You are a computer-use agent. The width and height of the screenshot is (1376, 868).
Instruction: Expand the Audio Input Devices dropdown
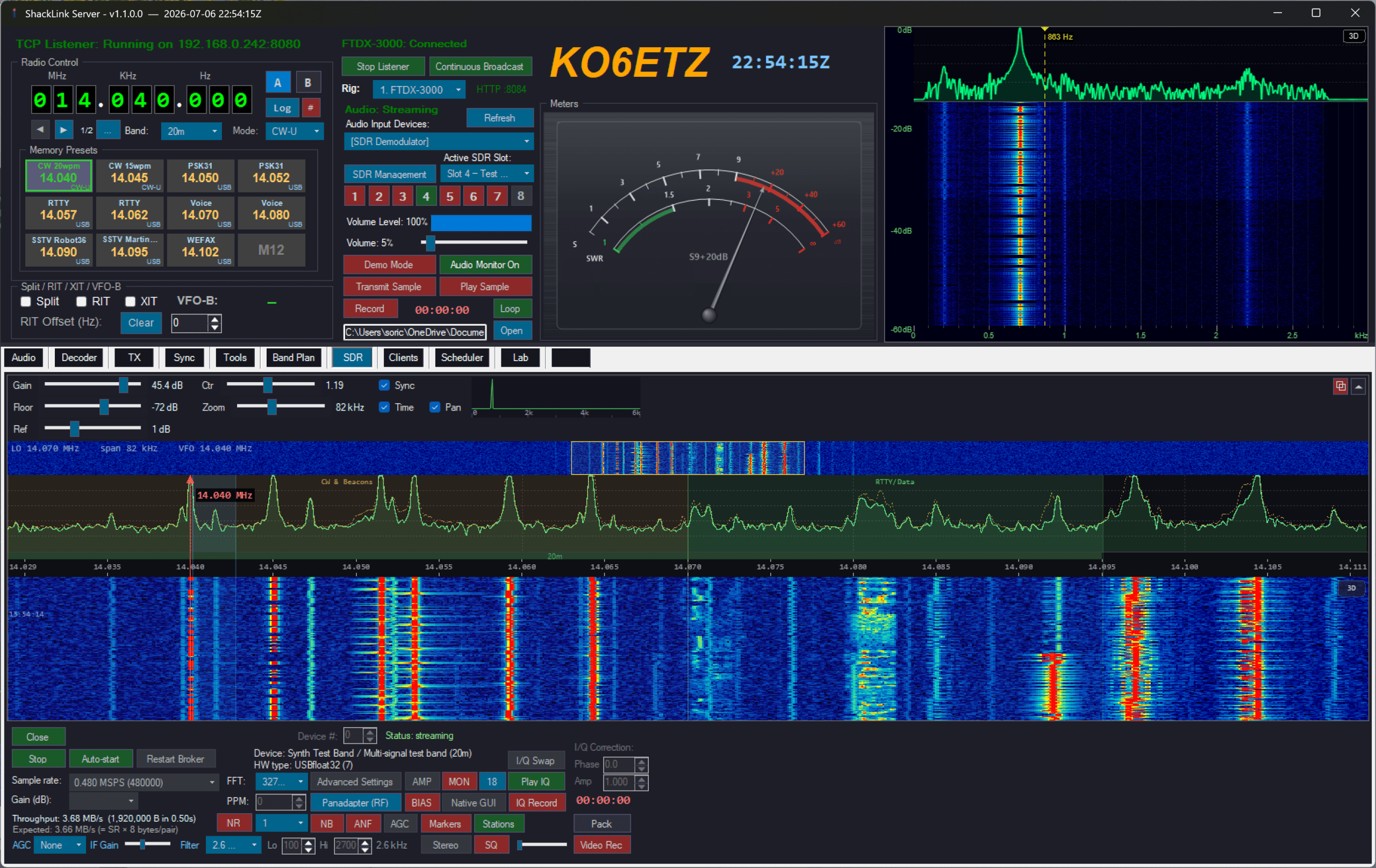[x=439, y=141]
